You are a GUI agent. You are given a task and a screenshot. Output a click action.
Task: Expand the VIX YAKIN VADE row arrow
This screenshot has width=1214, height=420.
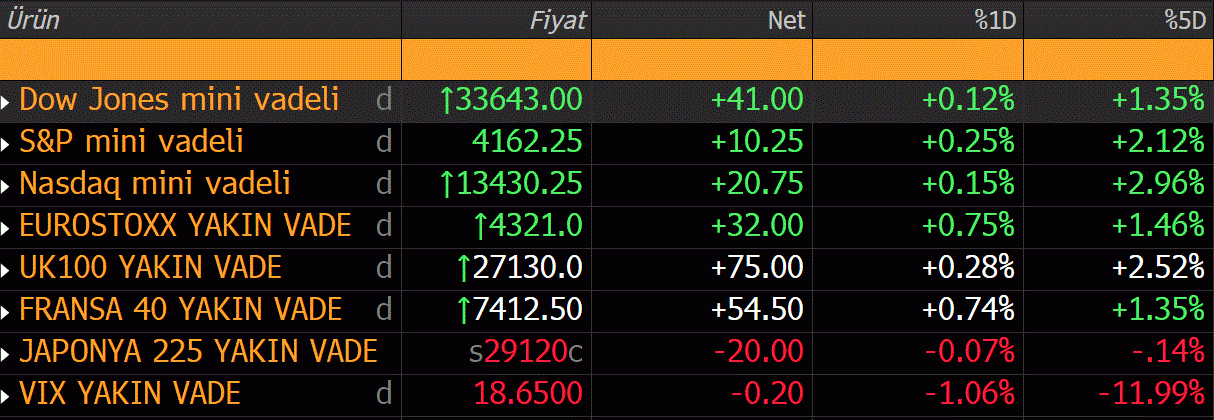tap(7, 395)
